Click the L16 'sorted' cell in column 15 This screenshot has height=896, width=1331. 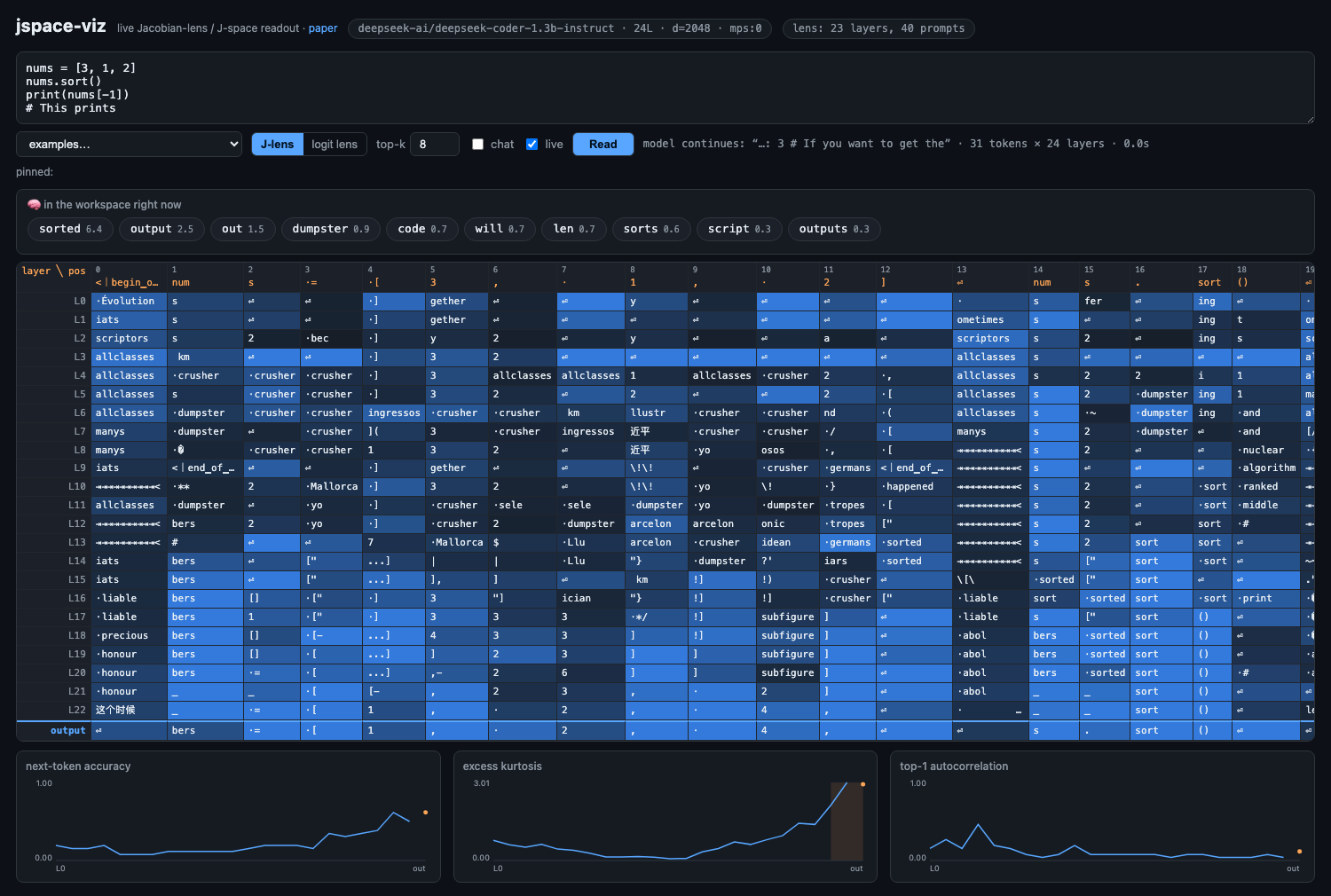(1105, 598)
